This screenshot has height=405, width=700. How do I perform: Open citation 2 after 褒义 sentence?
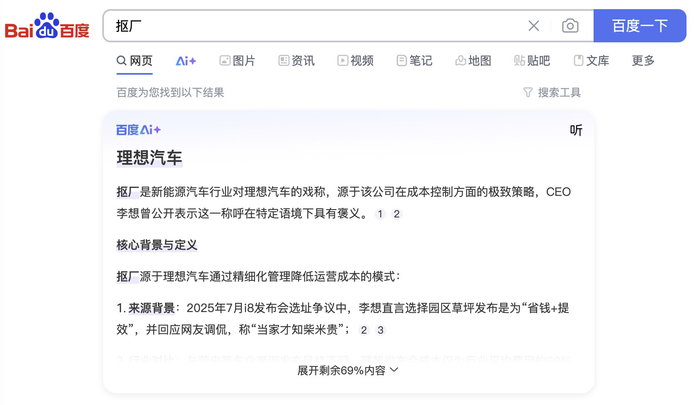[x=396, y=214]
